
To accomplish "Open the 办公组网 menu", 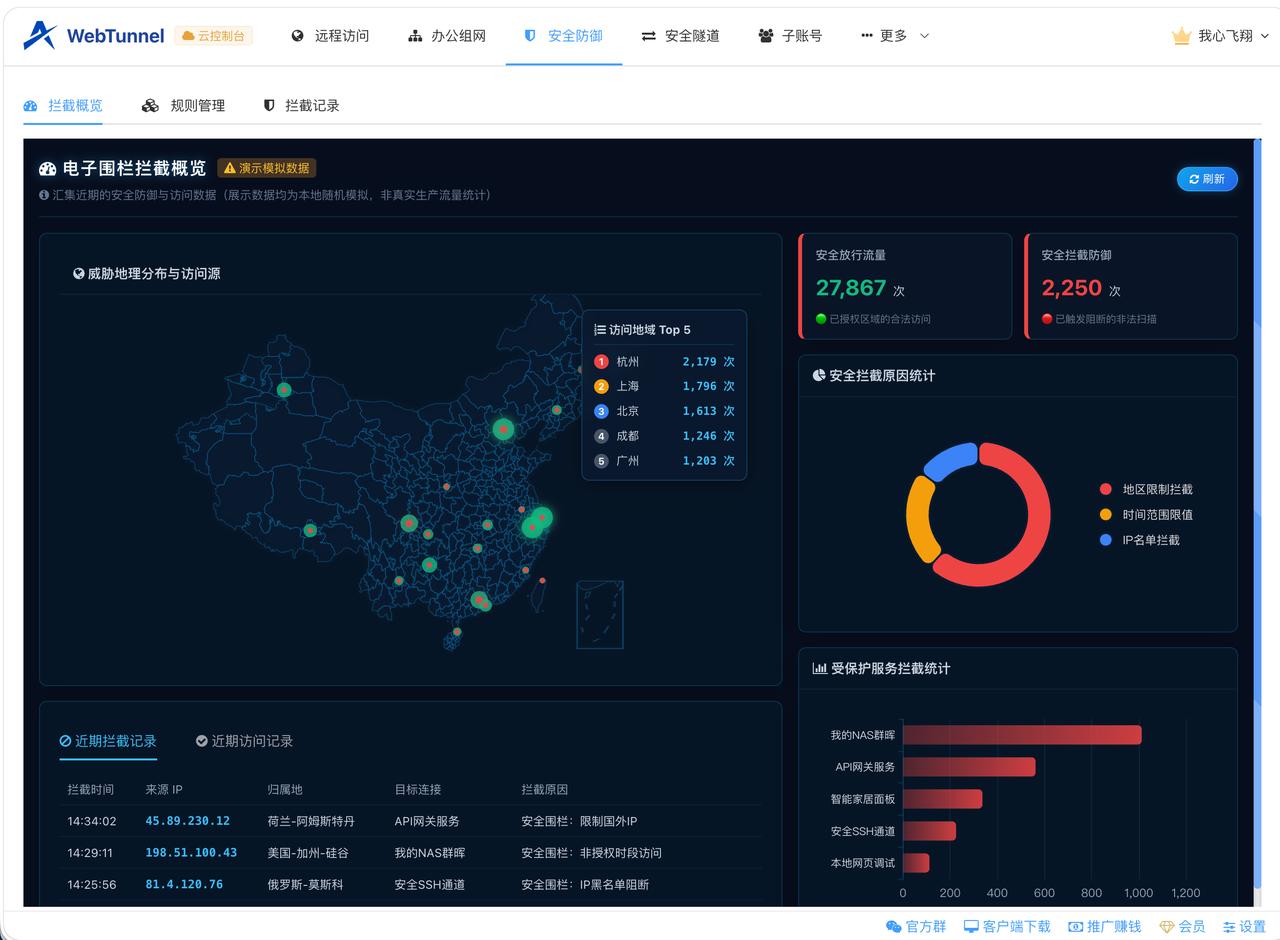I will [x=447, y=36].
